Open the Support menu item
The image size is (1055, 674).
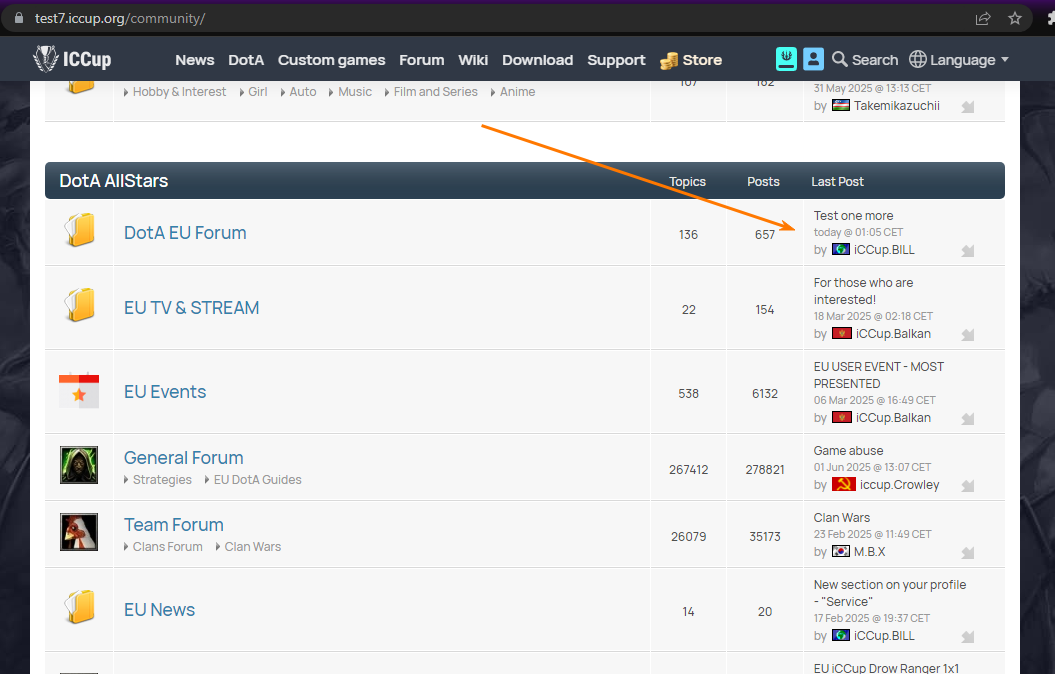[616, 61]
